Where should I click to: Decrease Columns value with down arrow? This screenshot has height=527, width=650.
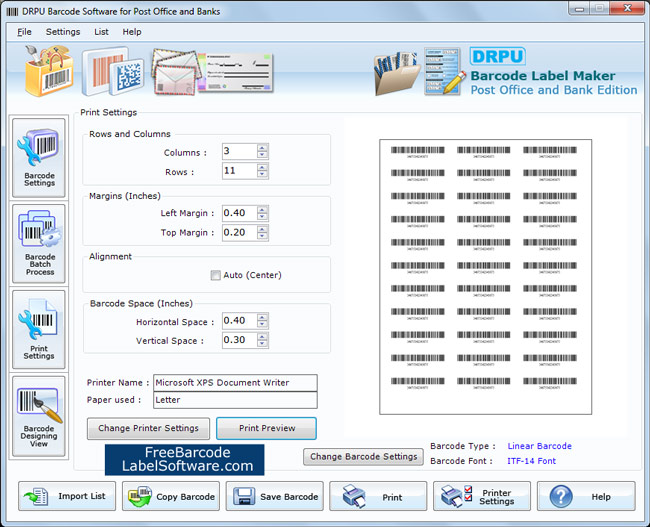tap(262, 155)
